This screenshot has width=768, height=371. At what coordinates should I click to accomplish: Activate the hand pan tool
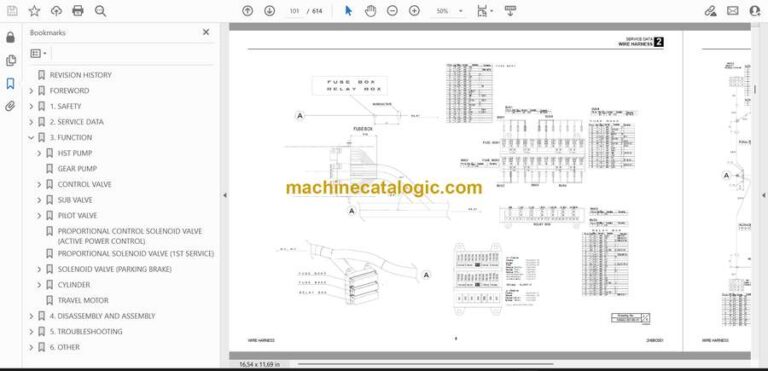click(370, 11)
